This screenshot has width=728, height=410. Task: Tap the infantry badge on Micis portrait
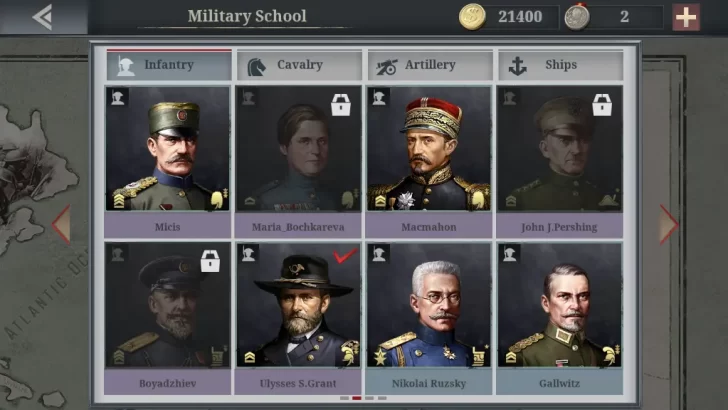(117, 98)
